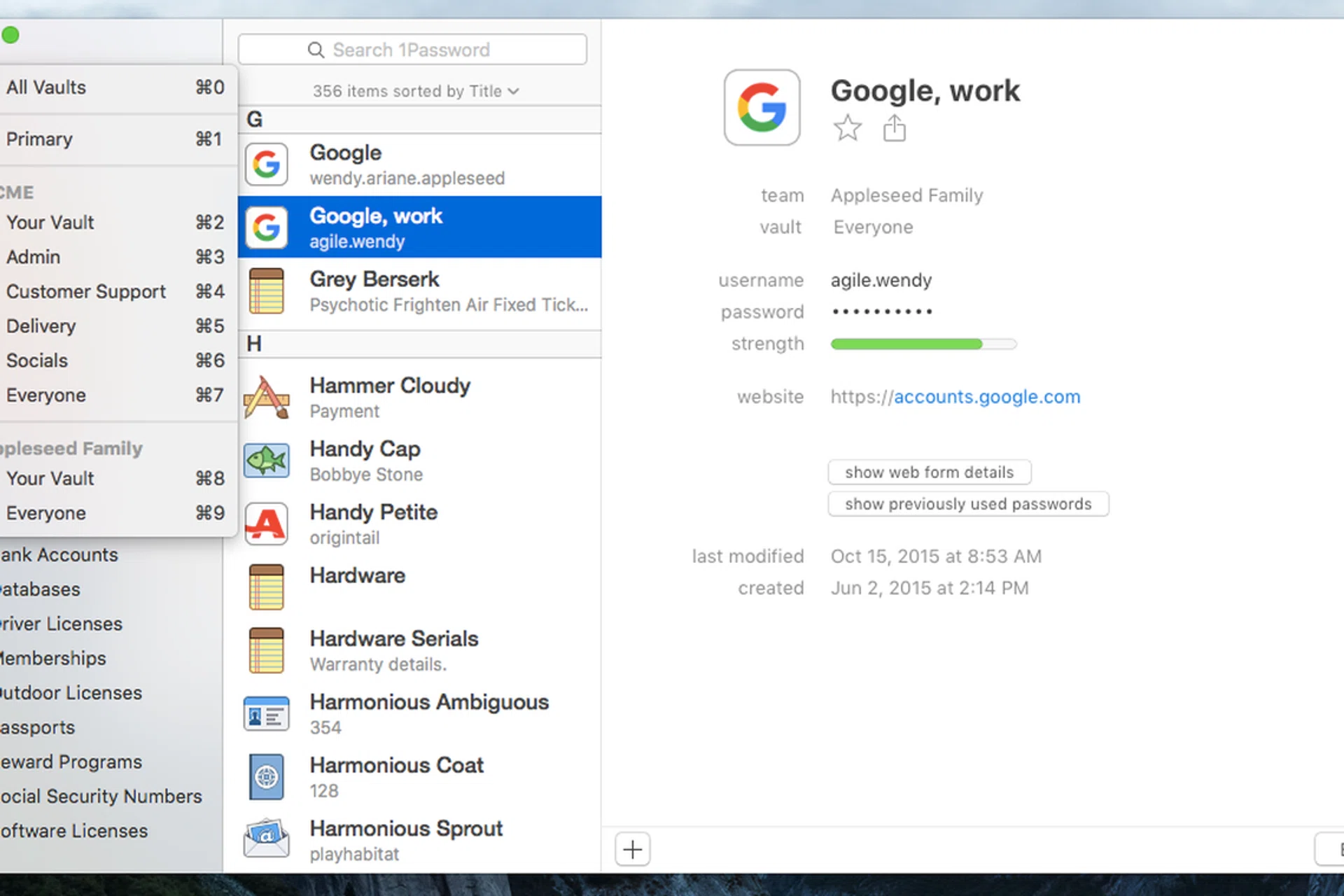
Task: Select the Grey Berserk secure note icon
Action: (x=267, y=290)
